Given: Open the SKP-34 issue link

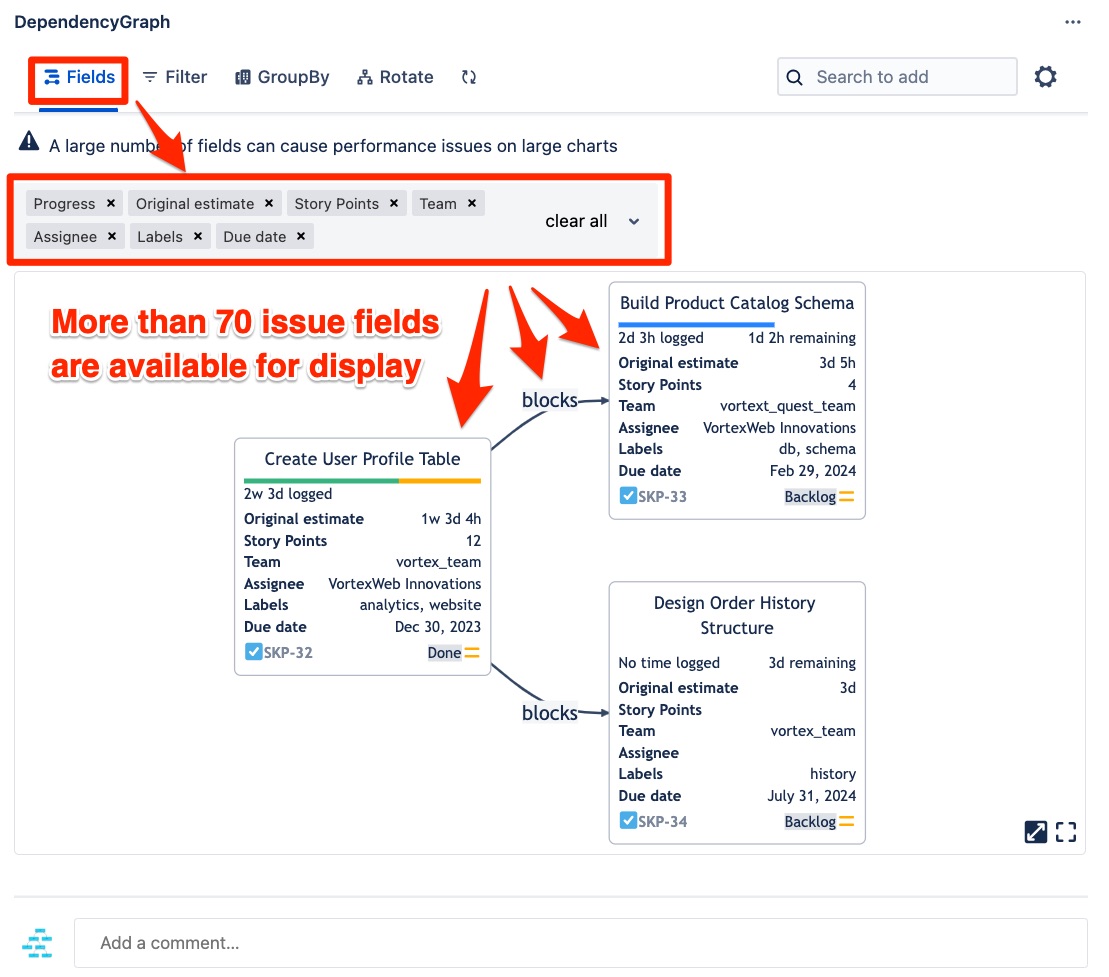Looking at the screenshot, I should point(662,822).
